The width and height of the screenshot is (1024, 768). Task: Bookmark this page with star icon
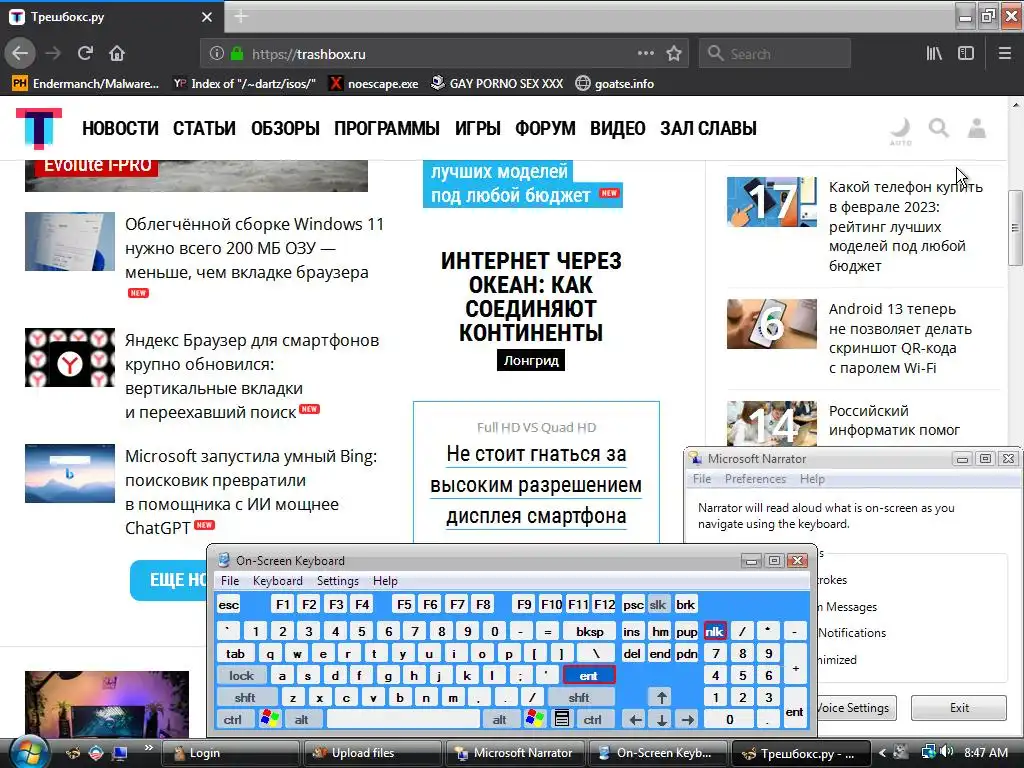674,54
